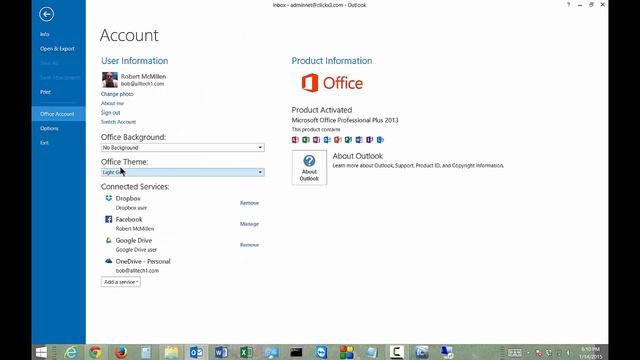
Task: Manage the Facebook connected service
Action: pyautogui.click(x=249, y=224)
